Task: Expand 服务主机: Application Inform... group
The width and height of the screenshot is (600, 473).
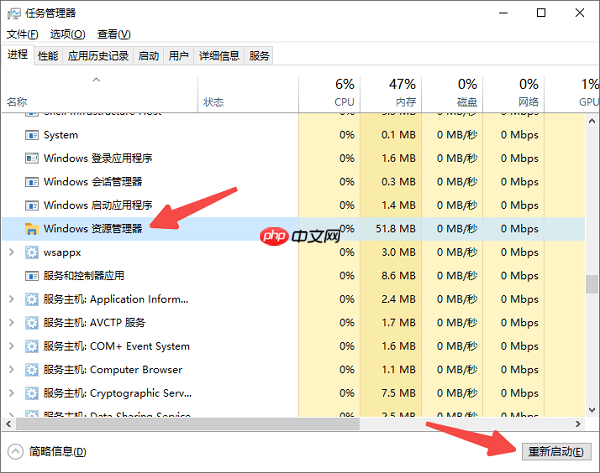Action: (x=11, y=299)
